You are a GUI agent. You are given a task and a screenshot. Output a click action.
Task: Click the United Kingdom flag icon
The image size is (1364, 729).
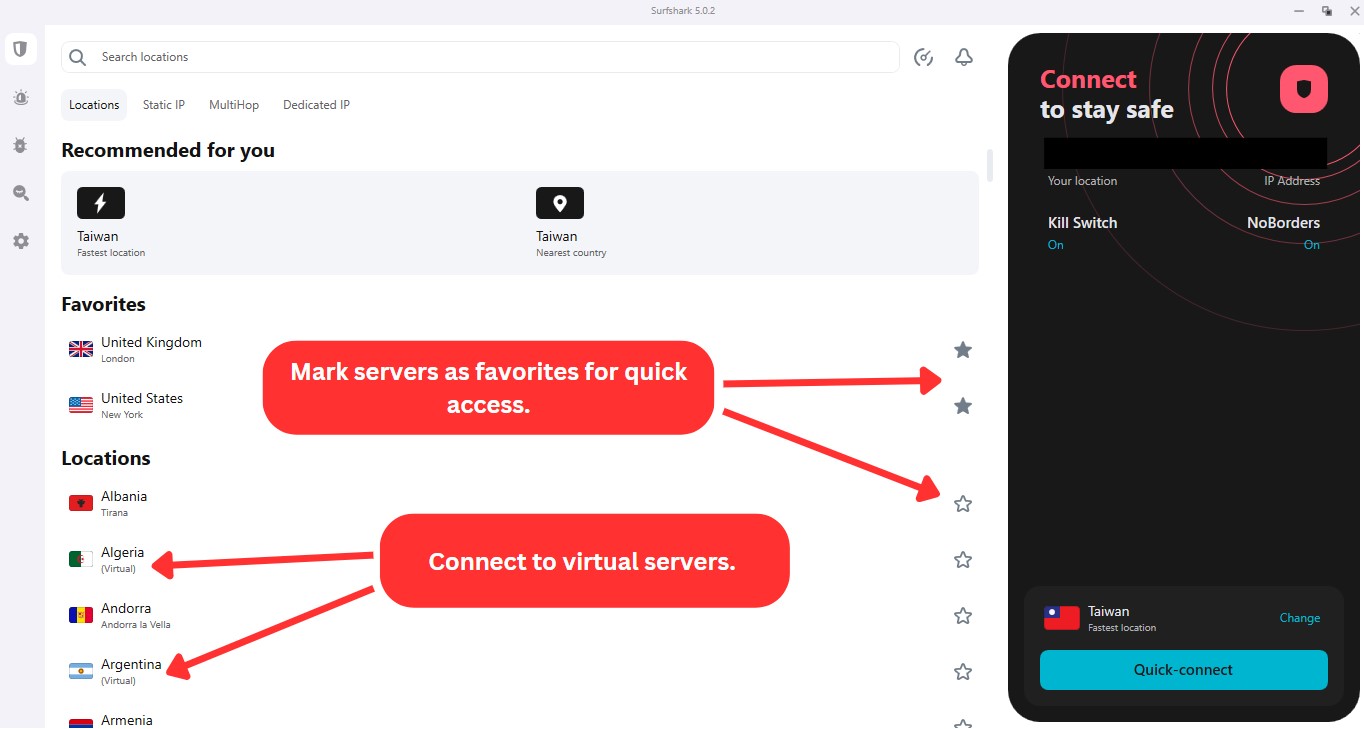pyautogui.click(x=81, y=349)
